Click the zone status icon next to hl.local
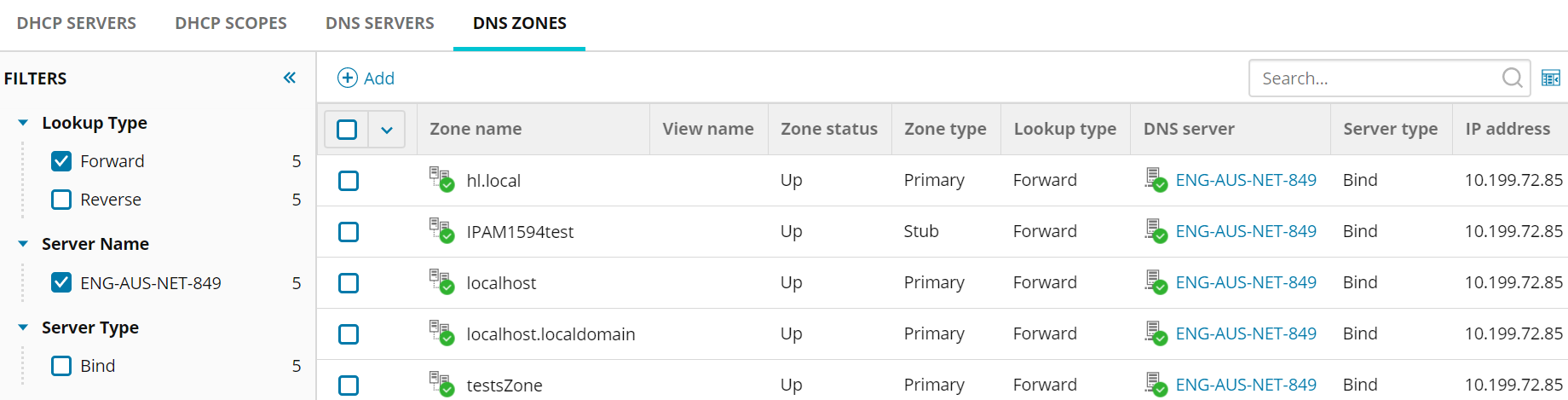This screenshot has width=1568, height=400. [x=441, y=180]
